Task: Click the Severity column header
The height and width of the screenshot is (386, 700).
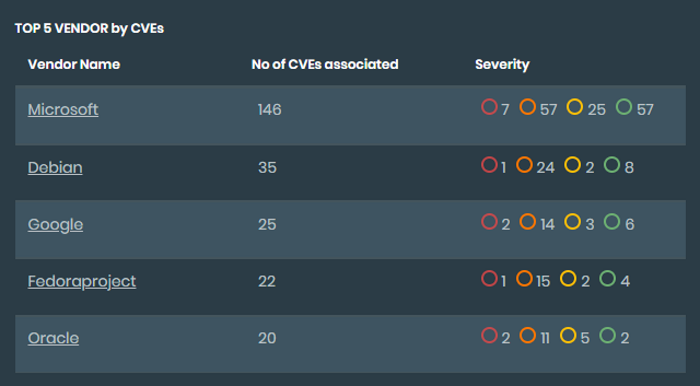Action: click(502, 65)
